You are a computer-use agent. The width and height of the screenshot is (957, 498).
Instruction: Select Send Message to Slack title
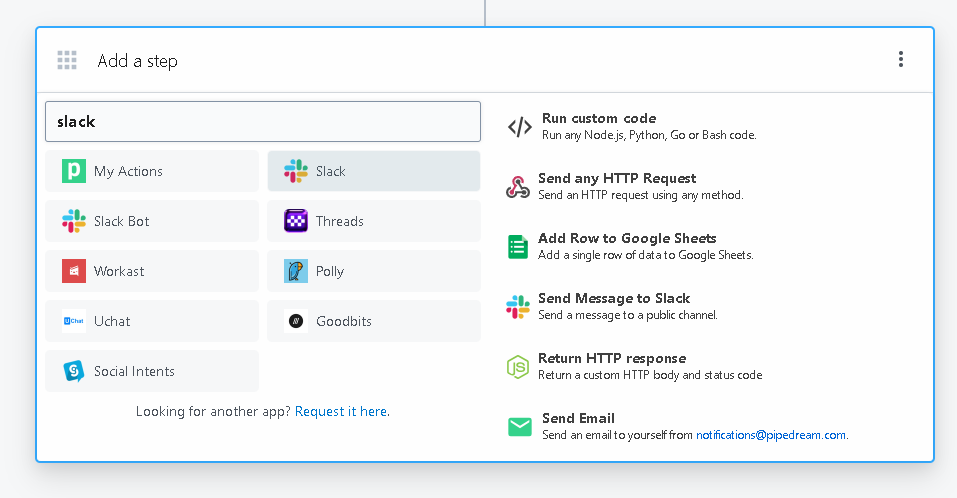tap(614, 298)
